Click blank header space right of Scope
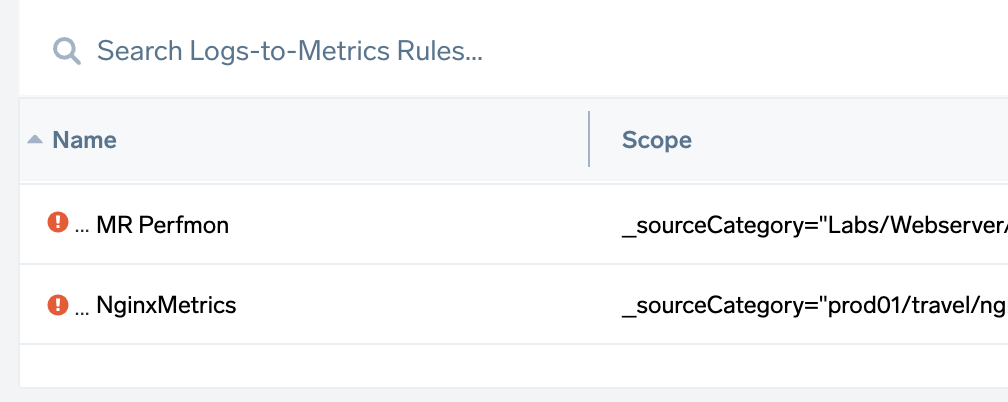This screenshot has height=402, width=1008. (x=850, y=140)
